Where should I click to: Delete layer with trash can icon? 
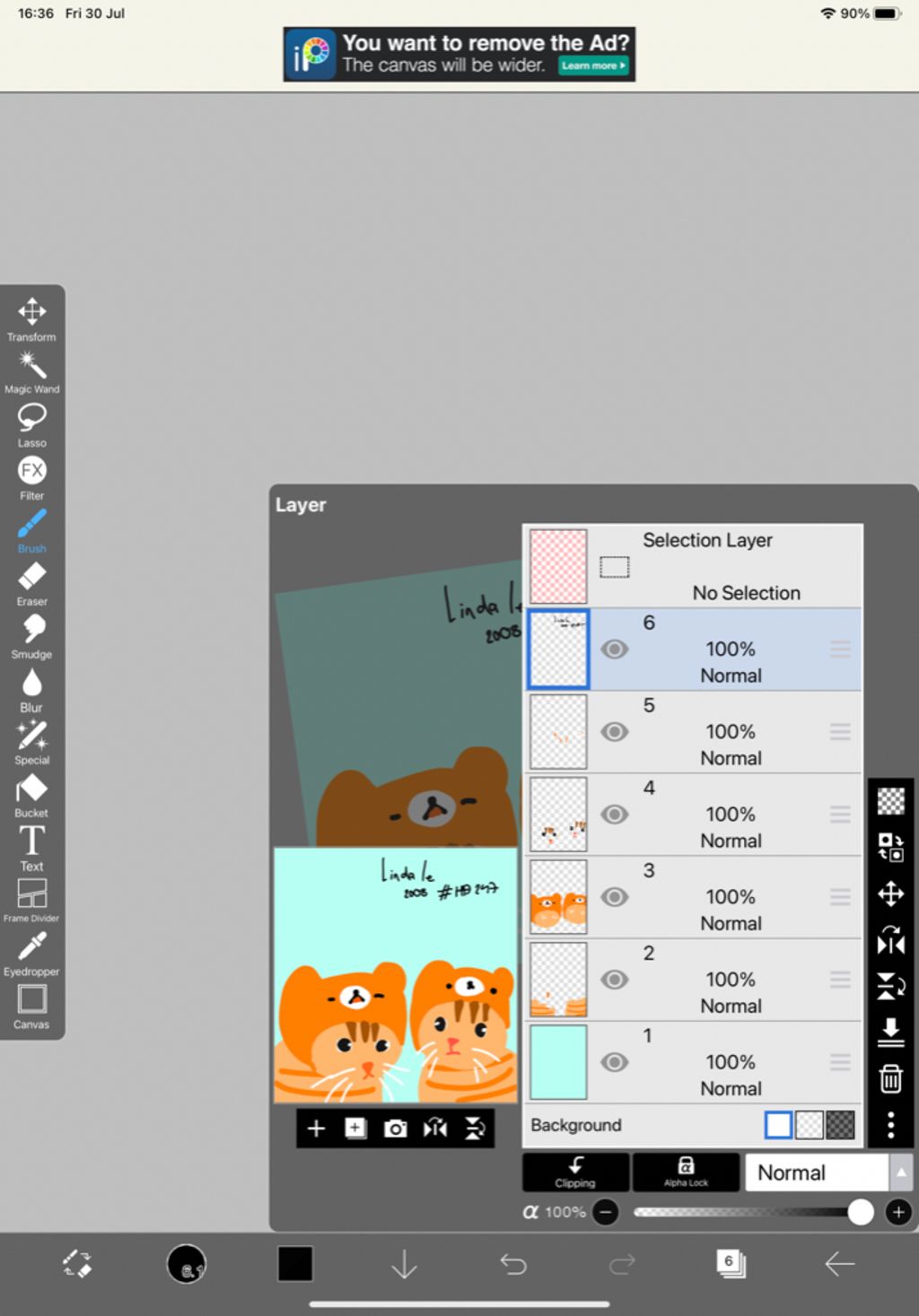coord(890,1078)
